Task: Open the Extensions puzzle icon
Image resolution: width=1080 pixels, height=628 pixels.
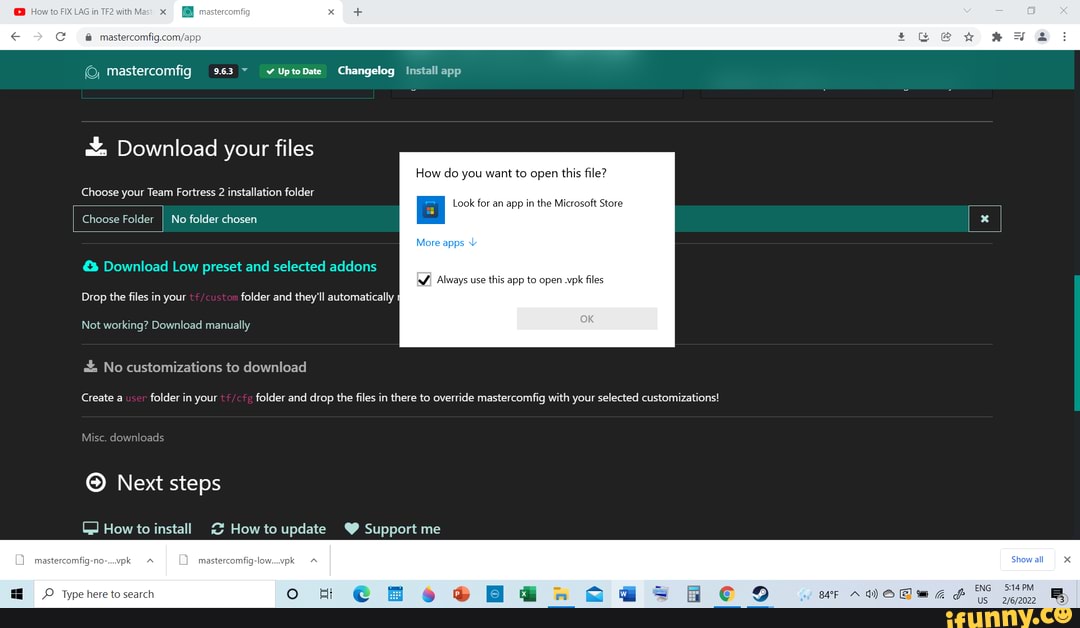Action: click(x=996, y=36)
